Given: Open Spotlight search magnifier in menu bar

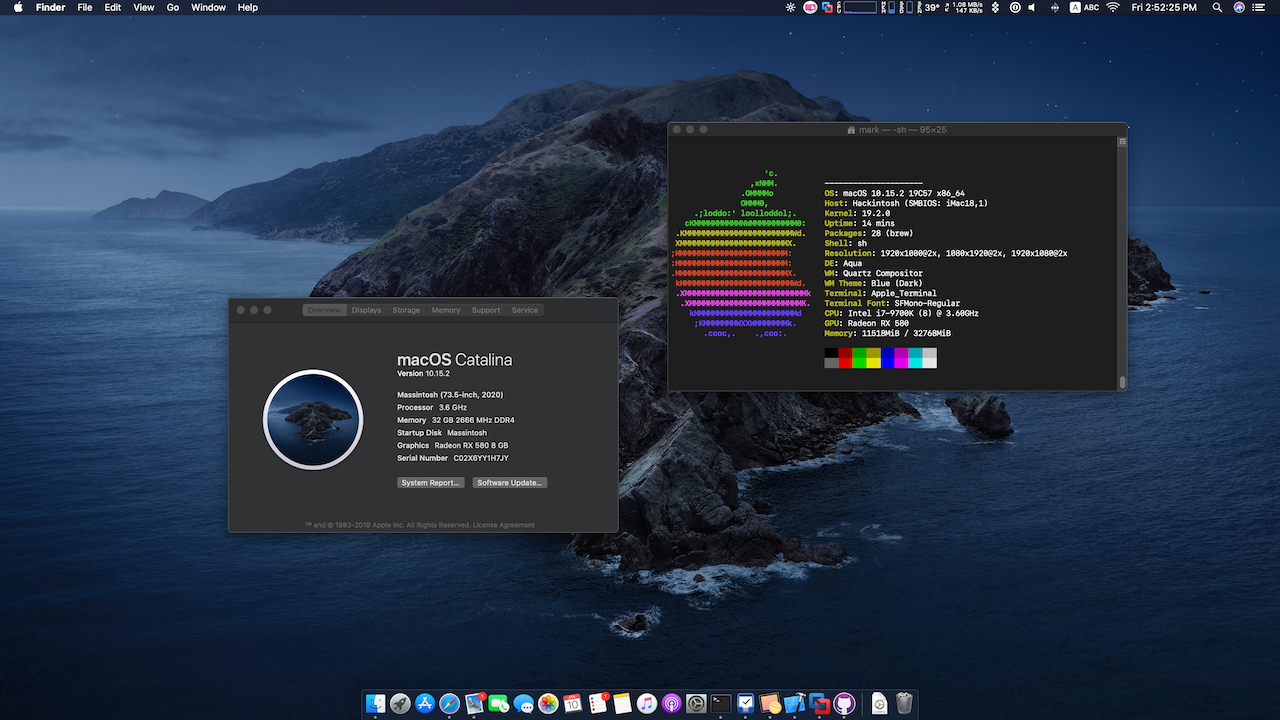Looking at the screenshot, I should point(1217,7).
